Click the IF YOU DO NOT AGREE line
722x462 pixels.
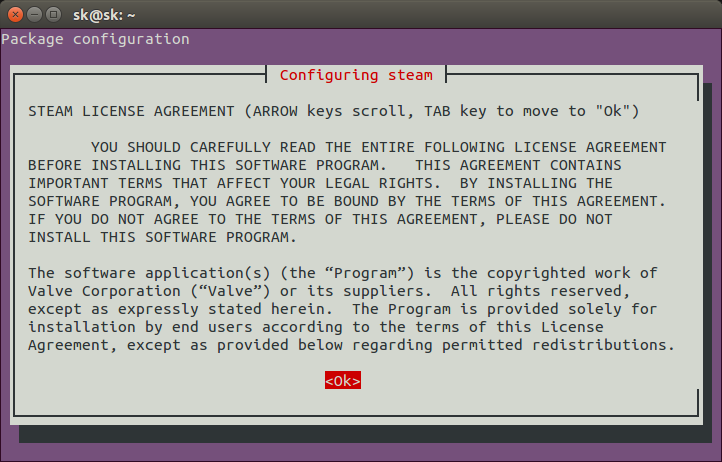(320, 219)
